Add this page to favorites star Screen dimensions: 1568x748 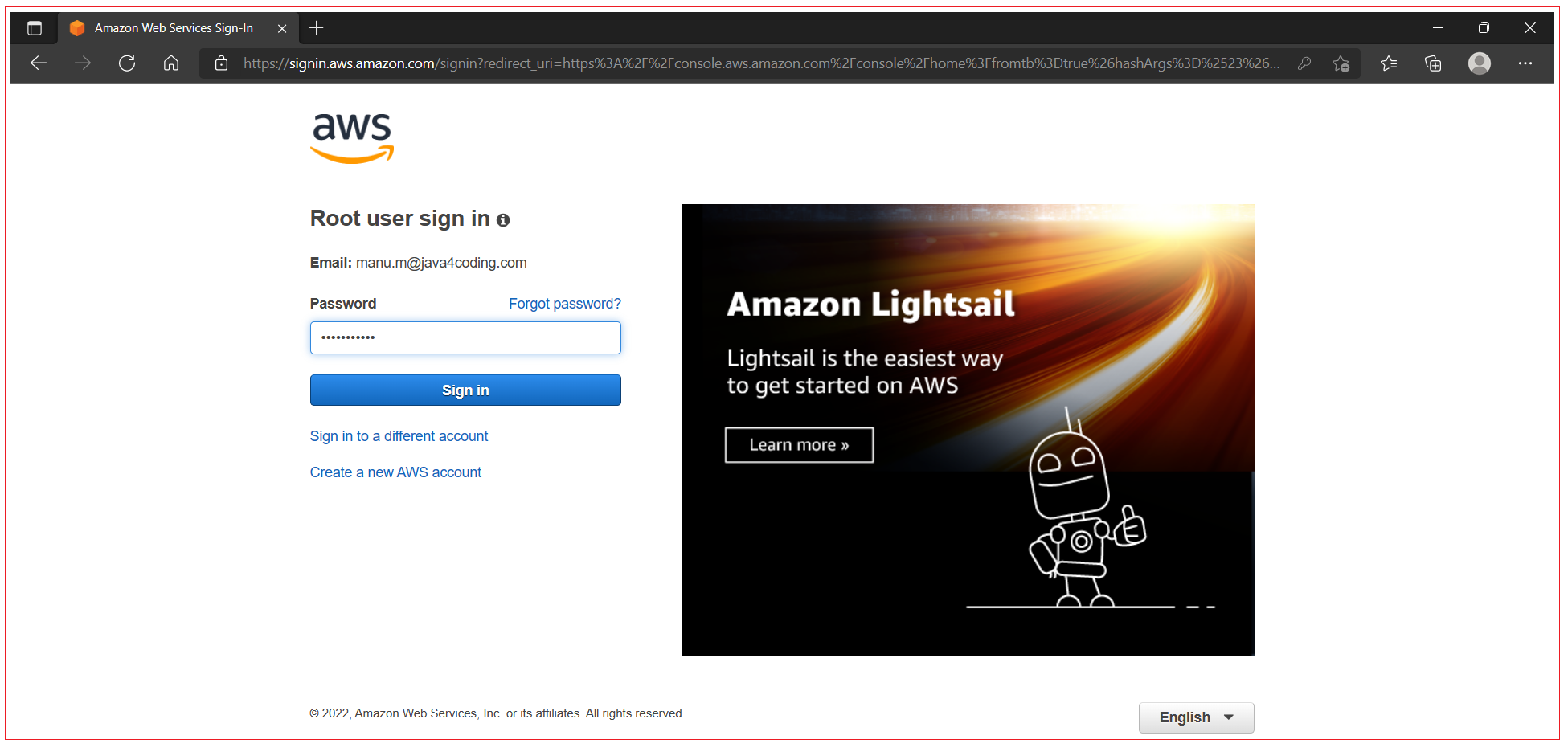coord(1341,63)
